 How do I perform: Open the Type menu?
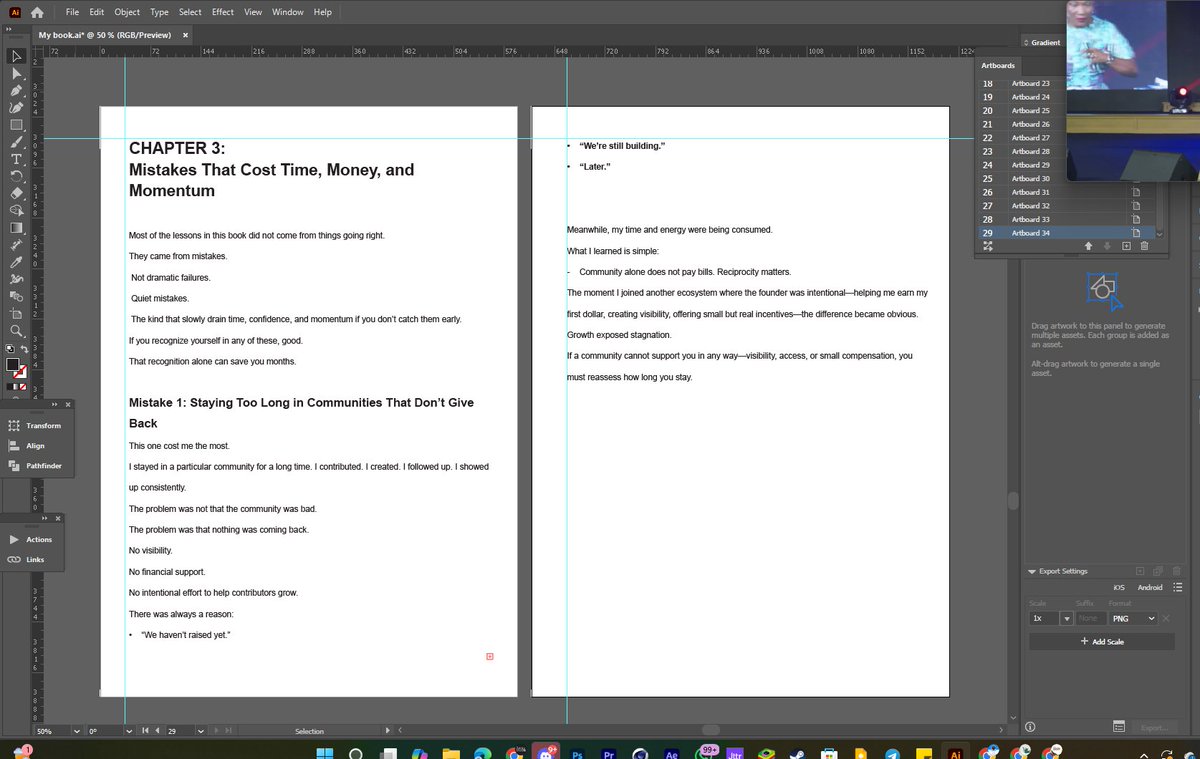click(159, 12)
